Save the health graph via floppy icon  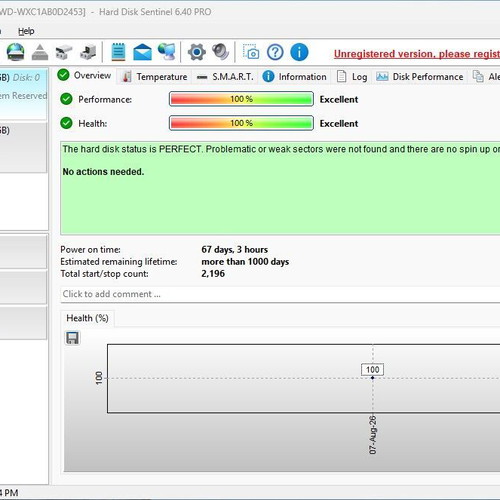(72, 338)
